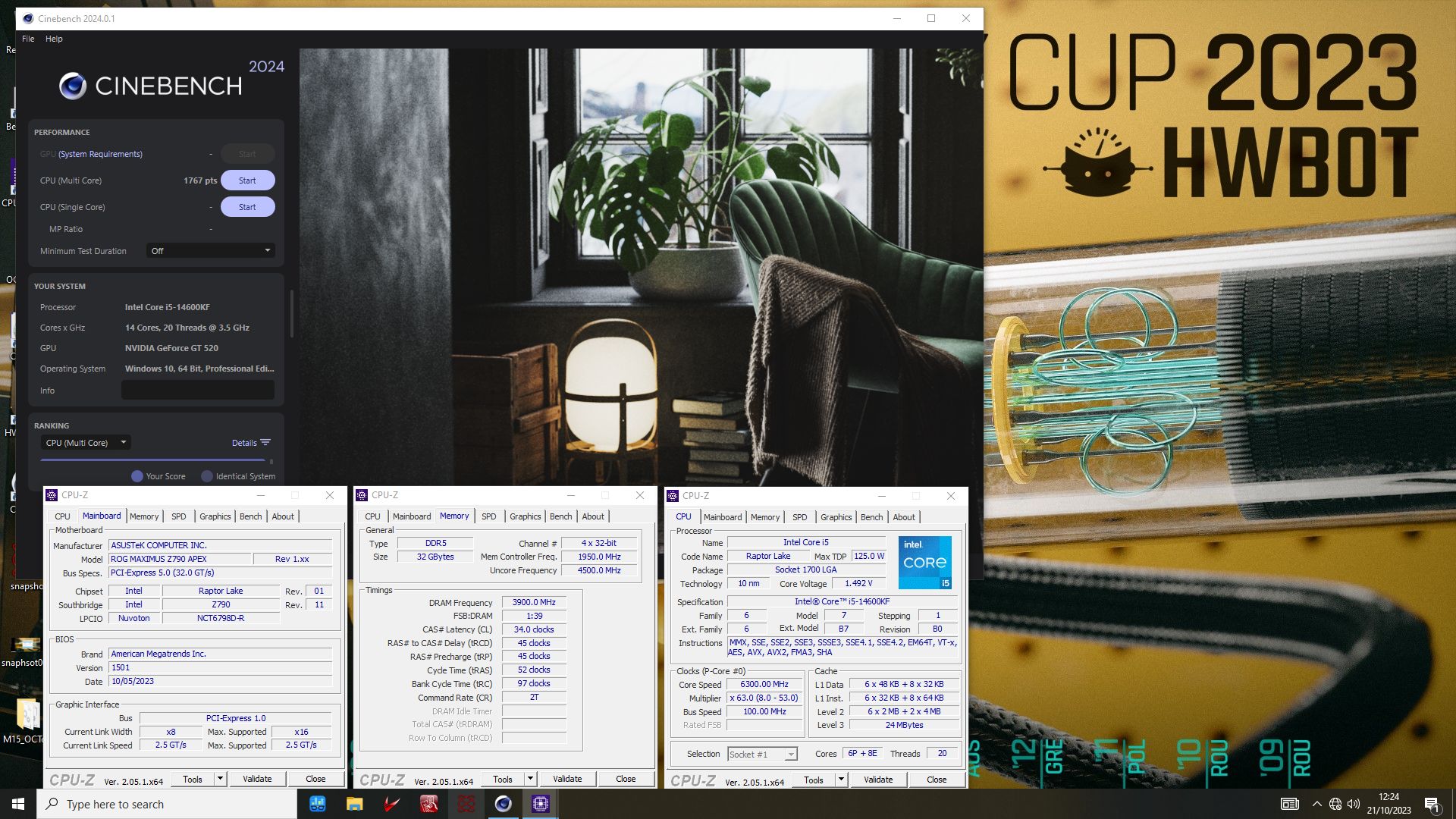The height and width of the screenshot is (819, 1456).
Task: Click Tools button in left CPU-Z window
Action: 193,779
